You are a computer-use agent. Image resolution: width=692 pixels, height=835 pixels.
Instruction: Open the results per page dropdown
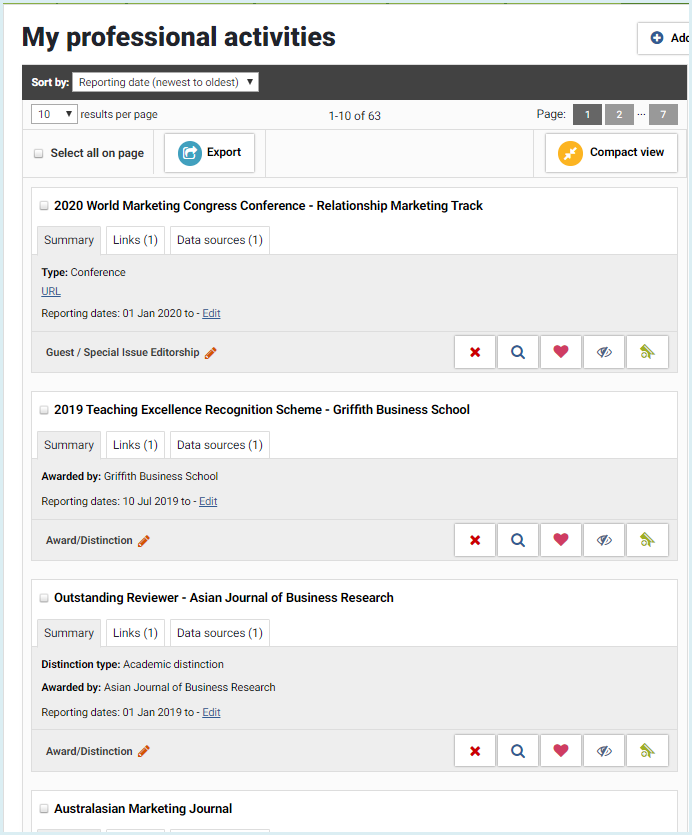pyautogui.click(x=54, y=114)
